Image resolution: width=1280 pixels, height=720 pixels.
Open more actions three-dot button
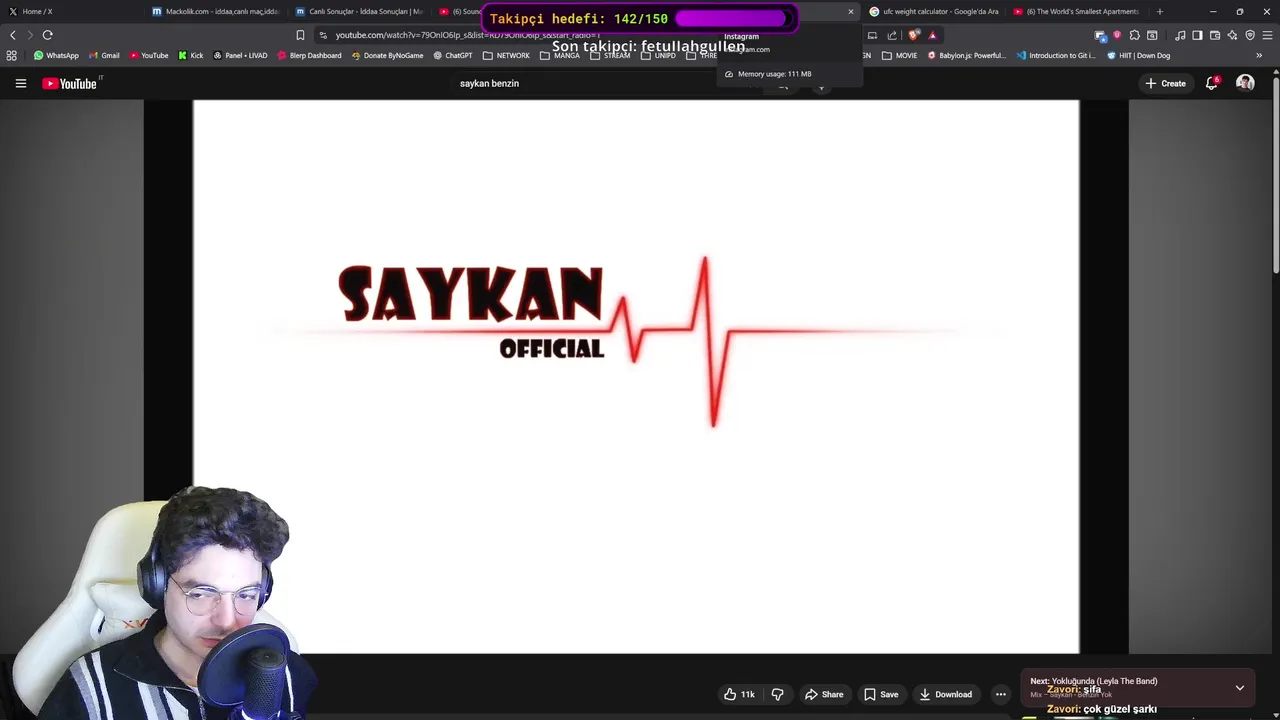coord(1000,694)
